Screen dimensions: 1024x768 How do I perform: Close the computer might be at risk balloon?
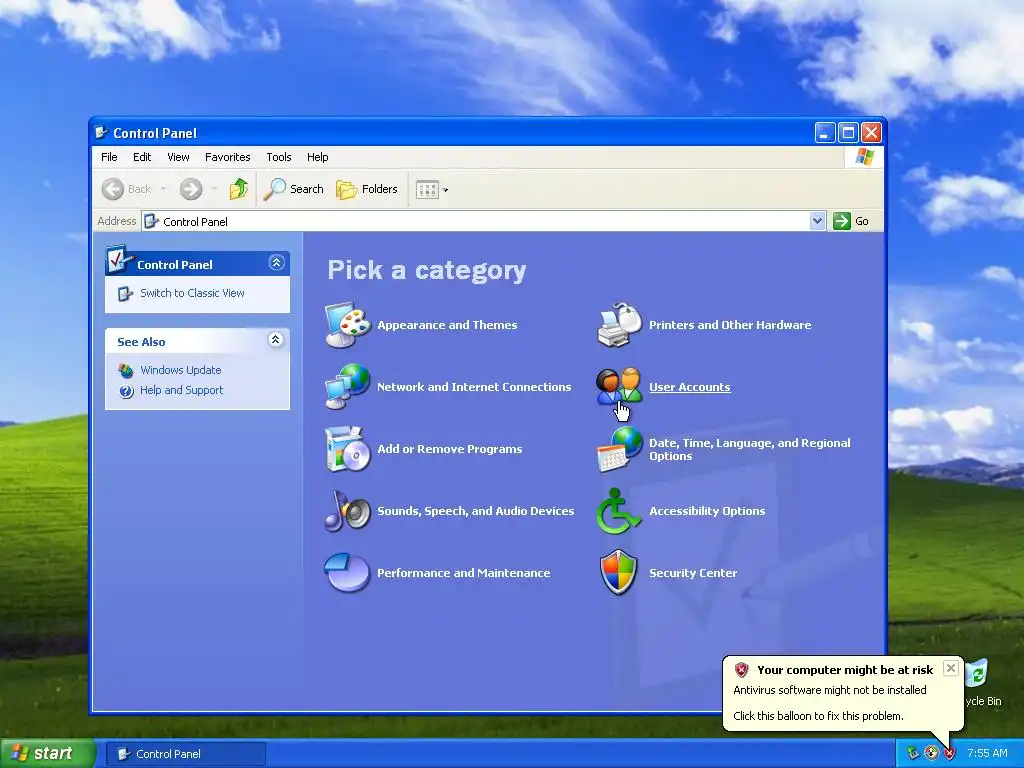[951, 668]
